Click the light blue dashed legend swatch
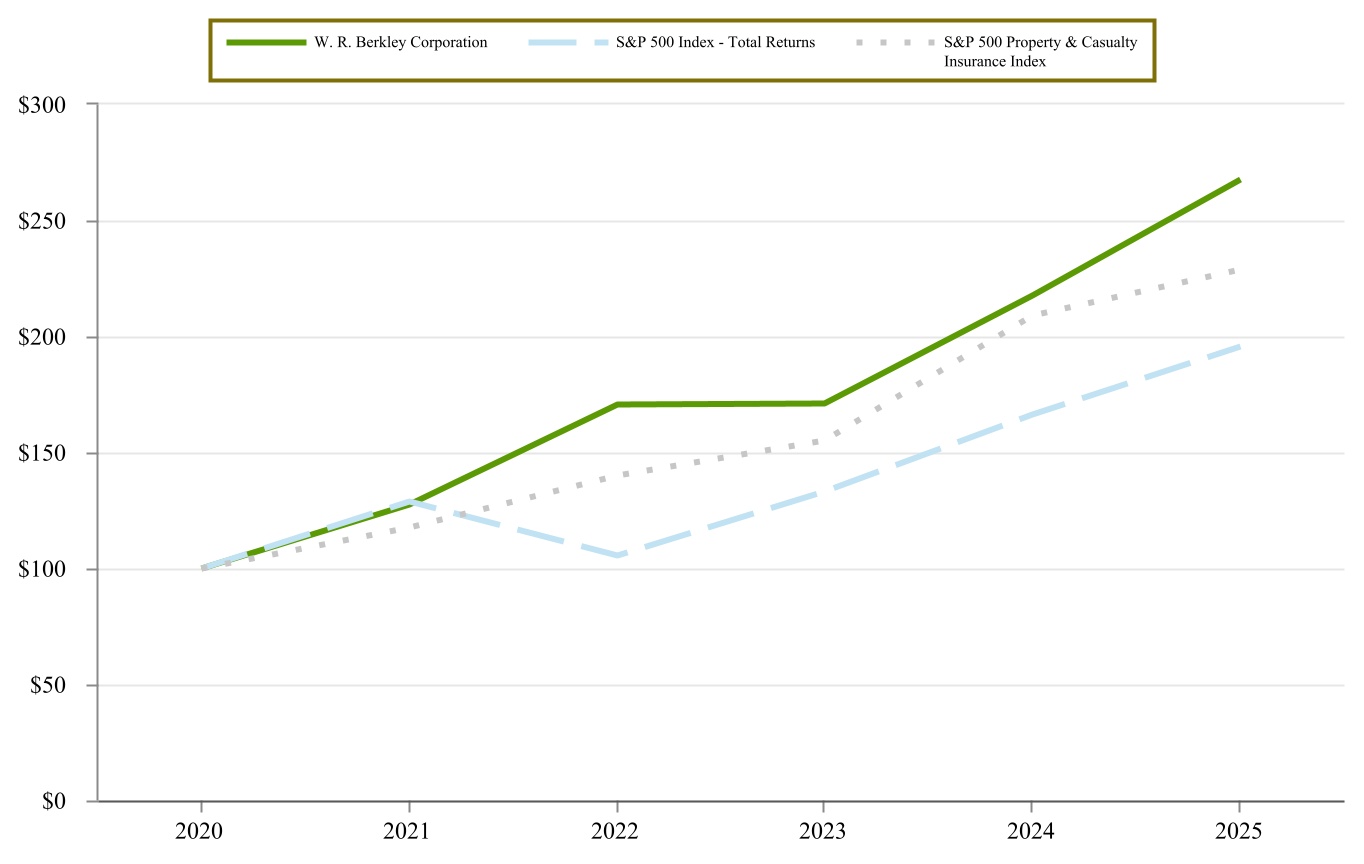The image size is (1364, 864). tap(562, 42)
